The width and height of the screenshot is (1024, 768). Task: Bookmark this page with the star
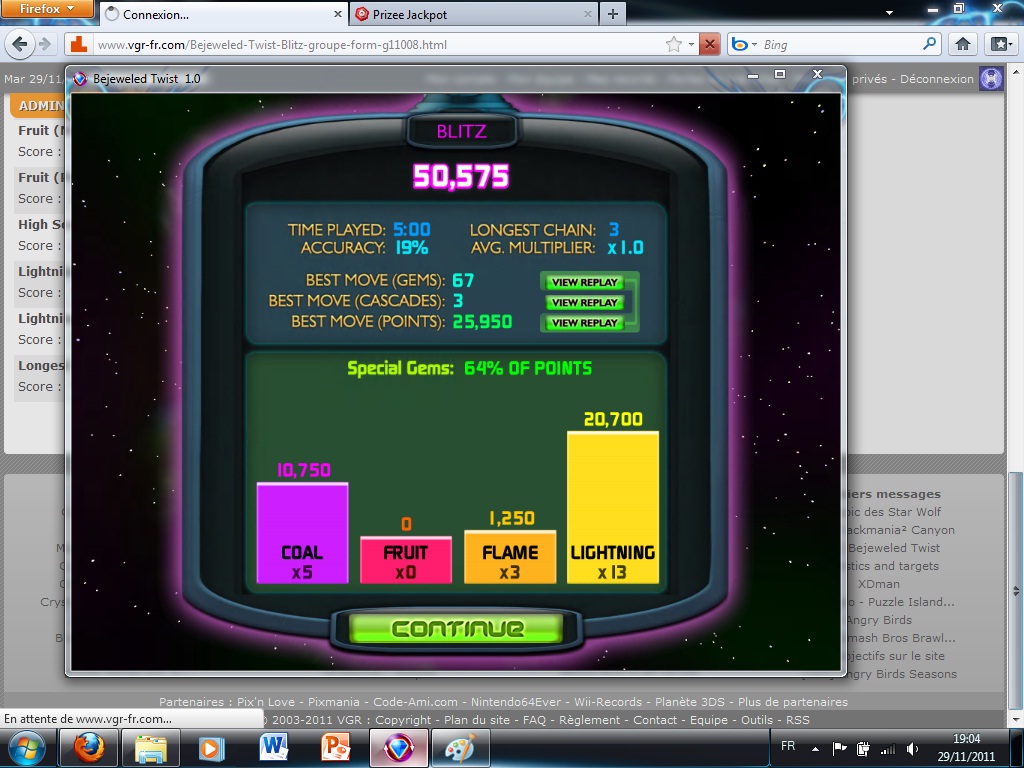(674, 44)
